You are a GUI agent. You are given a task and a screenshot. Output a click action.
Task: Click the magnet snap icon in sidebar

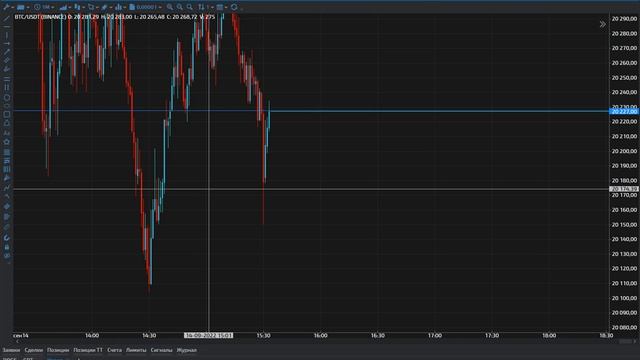pyautogui.click(x=7, y=238)
